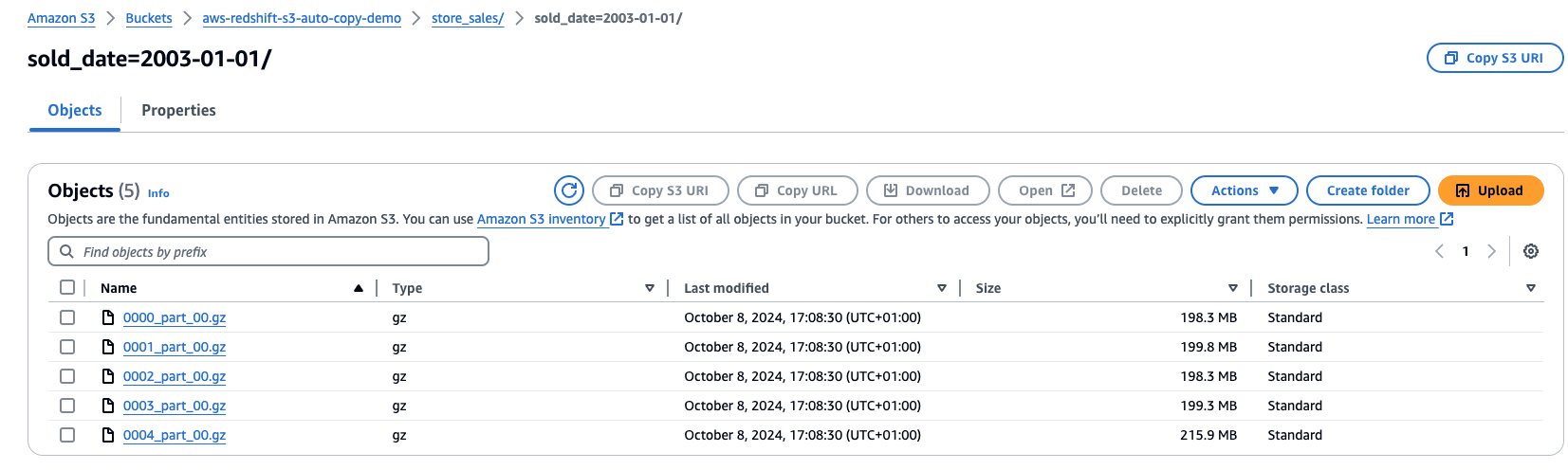Toggle the select all objects checkbox

[67, 288]
